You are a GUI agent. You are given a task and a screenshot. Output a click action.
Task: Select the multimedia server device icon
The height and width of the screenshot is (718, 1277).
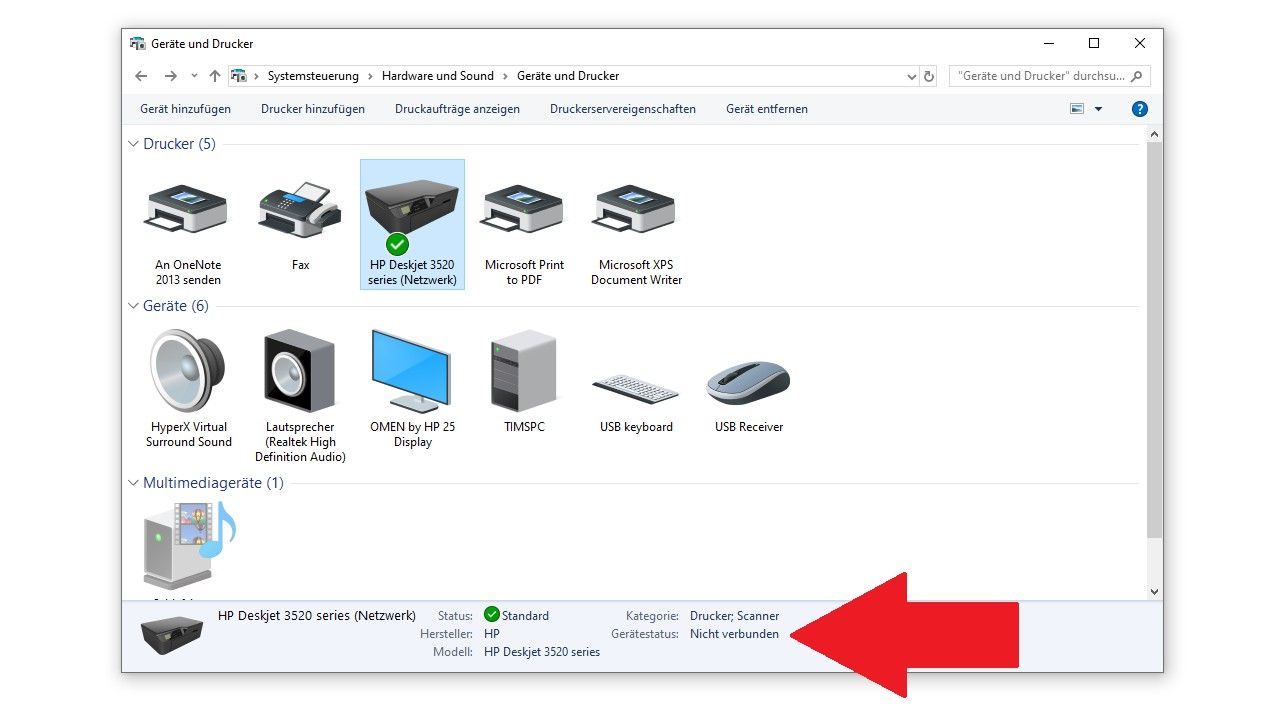pyautogui.click(x=188, y=545)
